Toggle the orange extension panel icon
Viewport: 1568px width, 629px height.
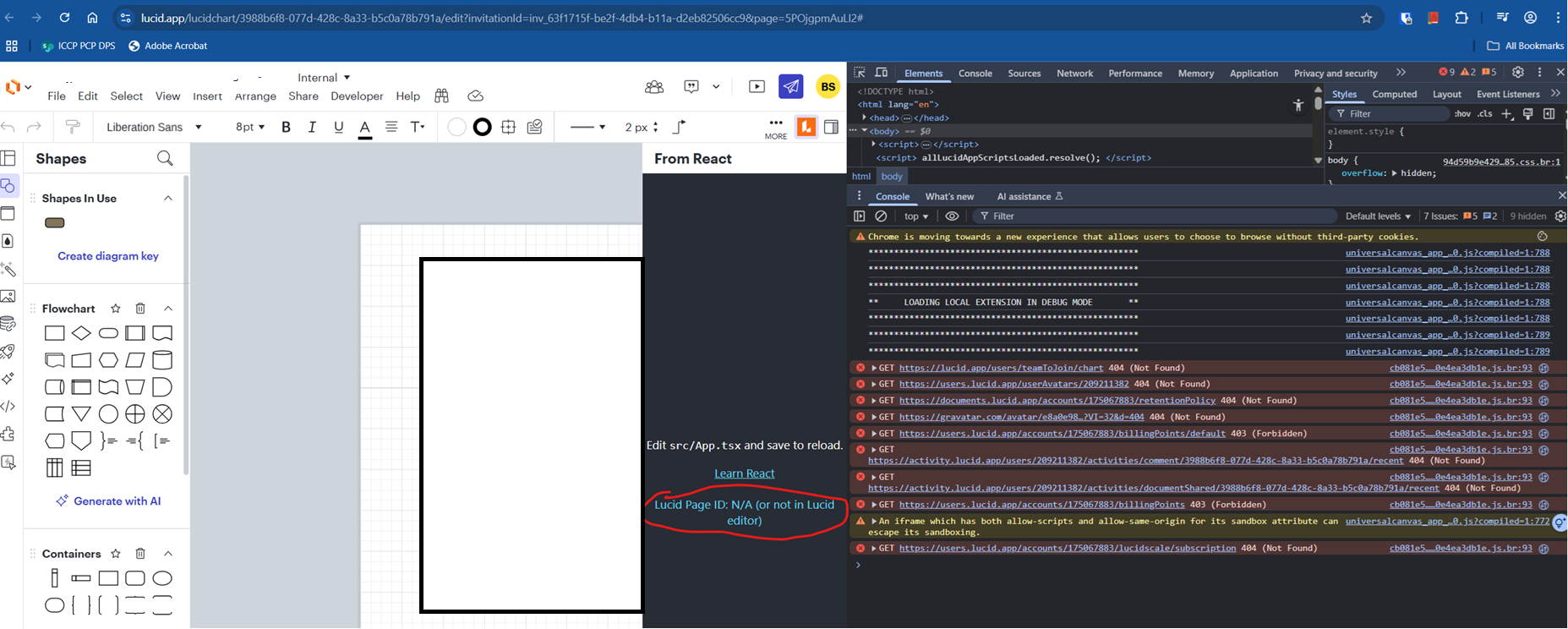806,127
